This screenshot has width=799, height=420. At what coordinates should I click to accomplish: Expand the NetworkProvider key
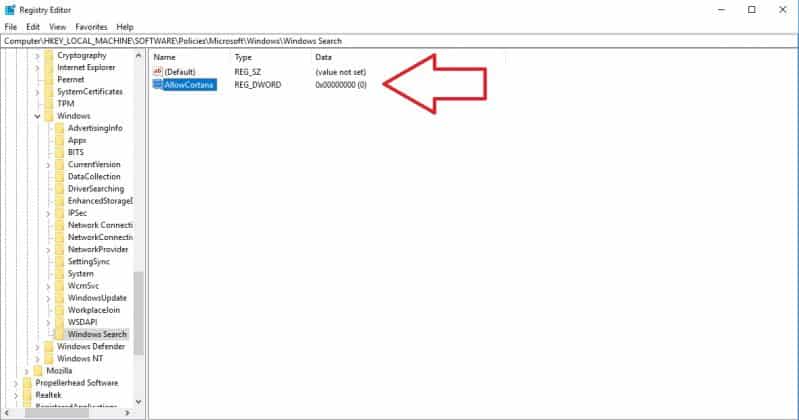(48, 250)
